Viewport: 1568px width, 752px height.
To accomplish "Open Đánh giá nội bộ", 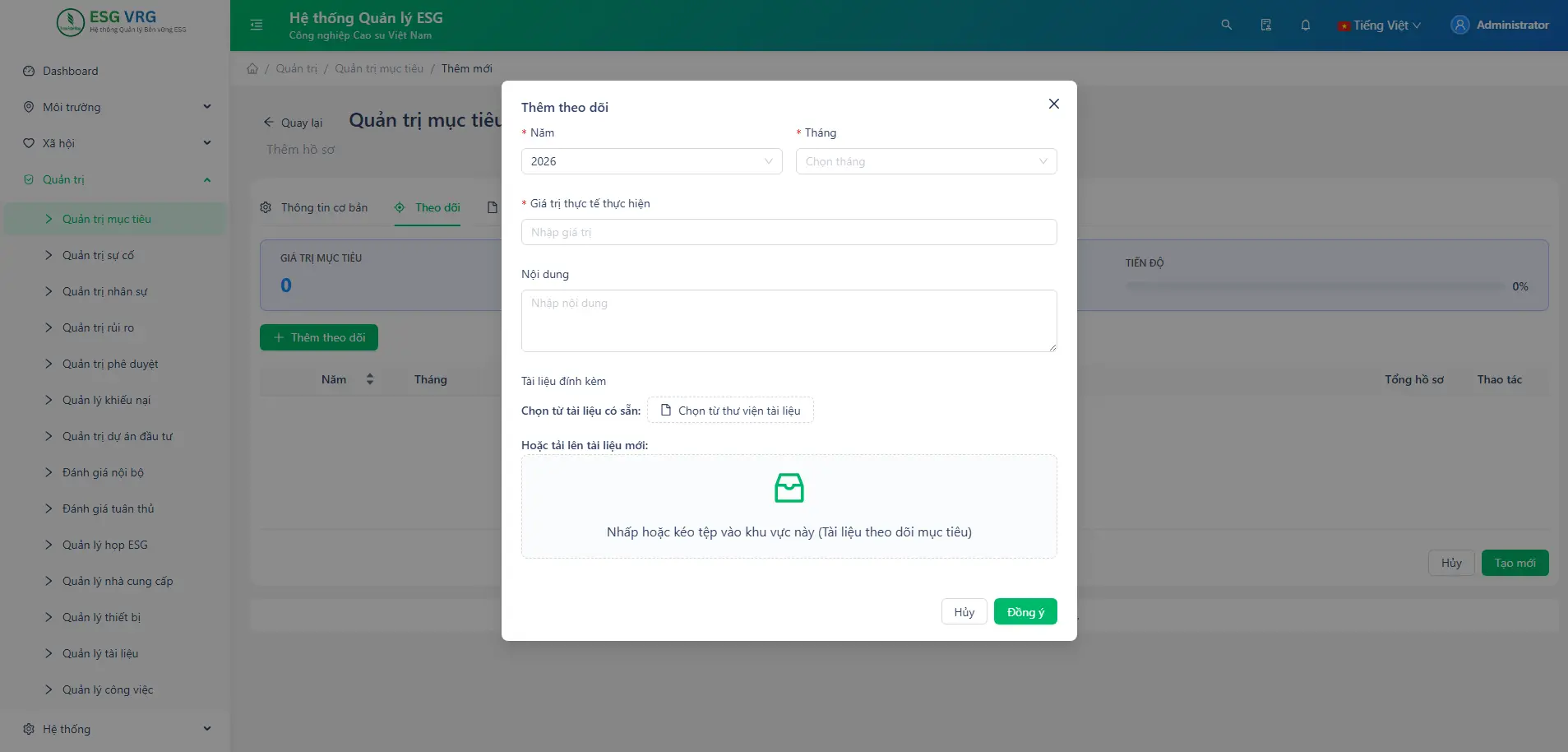I will 115,472.
